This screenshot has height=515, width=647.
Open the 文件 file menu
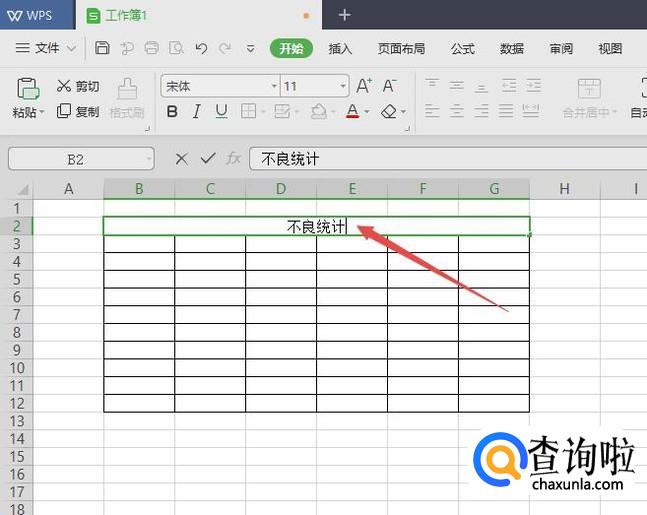coord(45,48)
